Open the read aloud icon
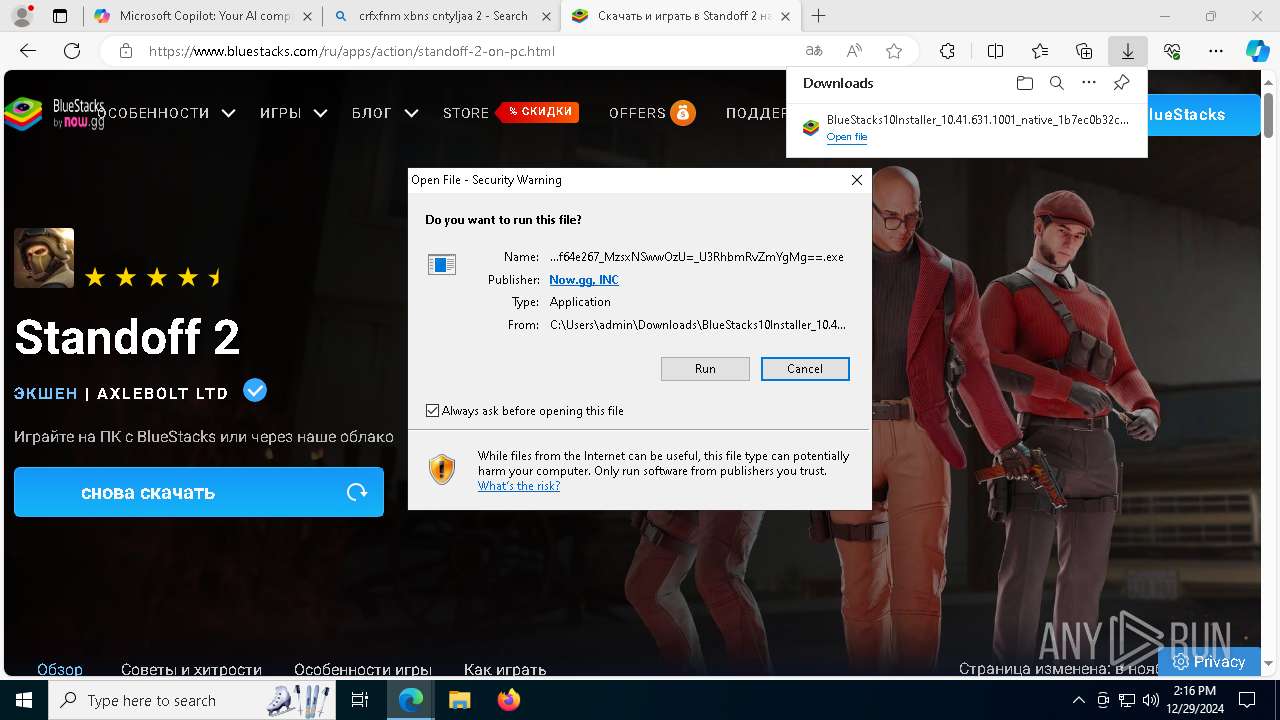 tap(854, 51)
